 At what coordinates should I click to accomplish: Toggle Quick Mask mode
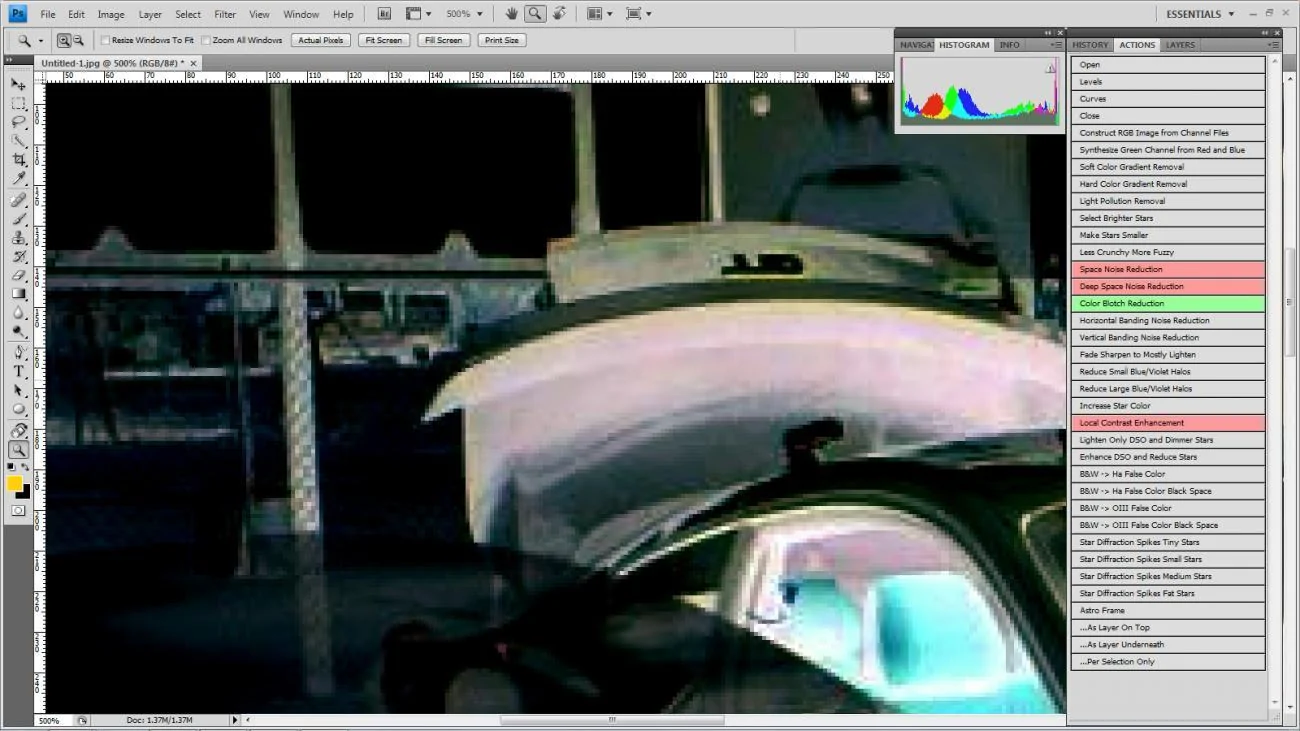(18, 510)
